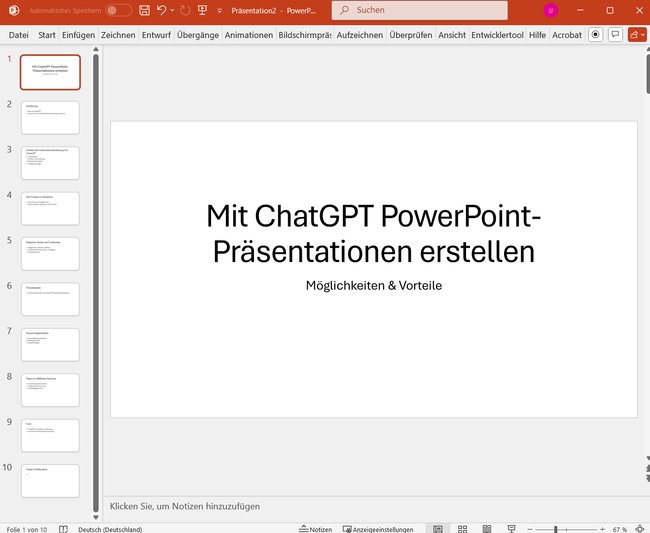The height and width of the screenshot is (533, 650).
Task: Open the Bildschirmpräsentation tab
Action: (305, 35)
